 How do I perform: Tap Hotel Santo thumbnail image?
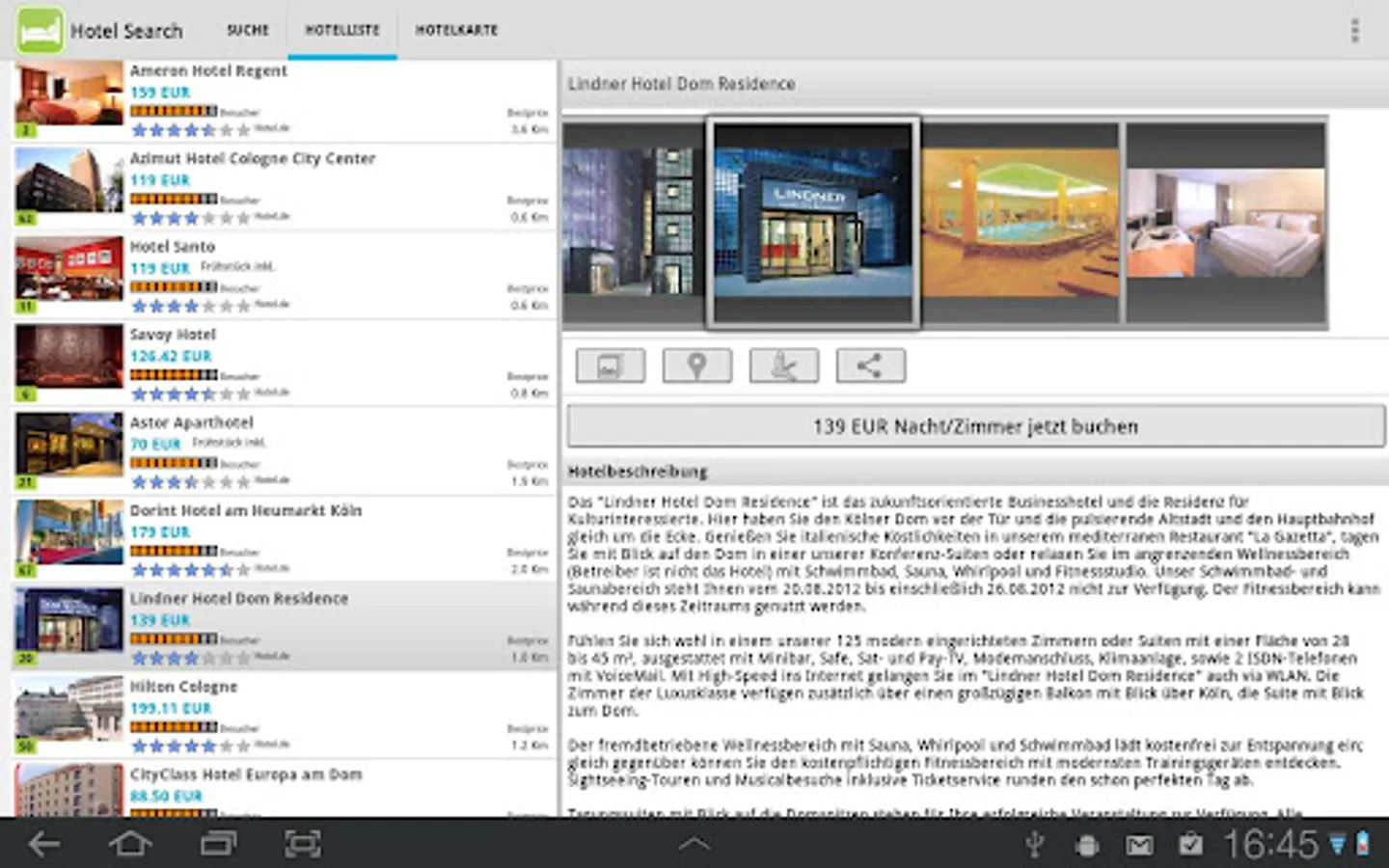pos(68,269)
